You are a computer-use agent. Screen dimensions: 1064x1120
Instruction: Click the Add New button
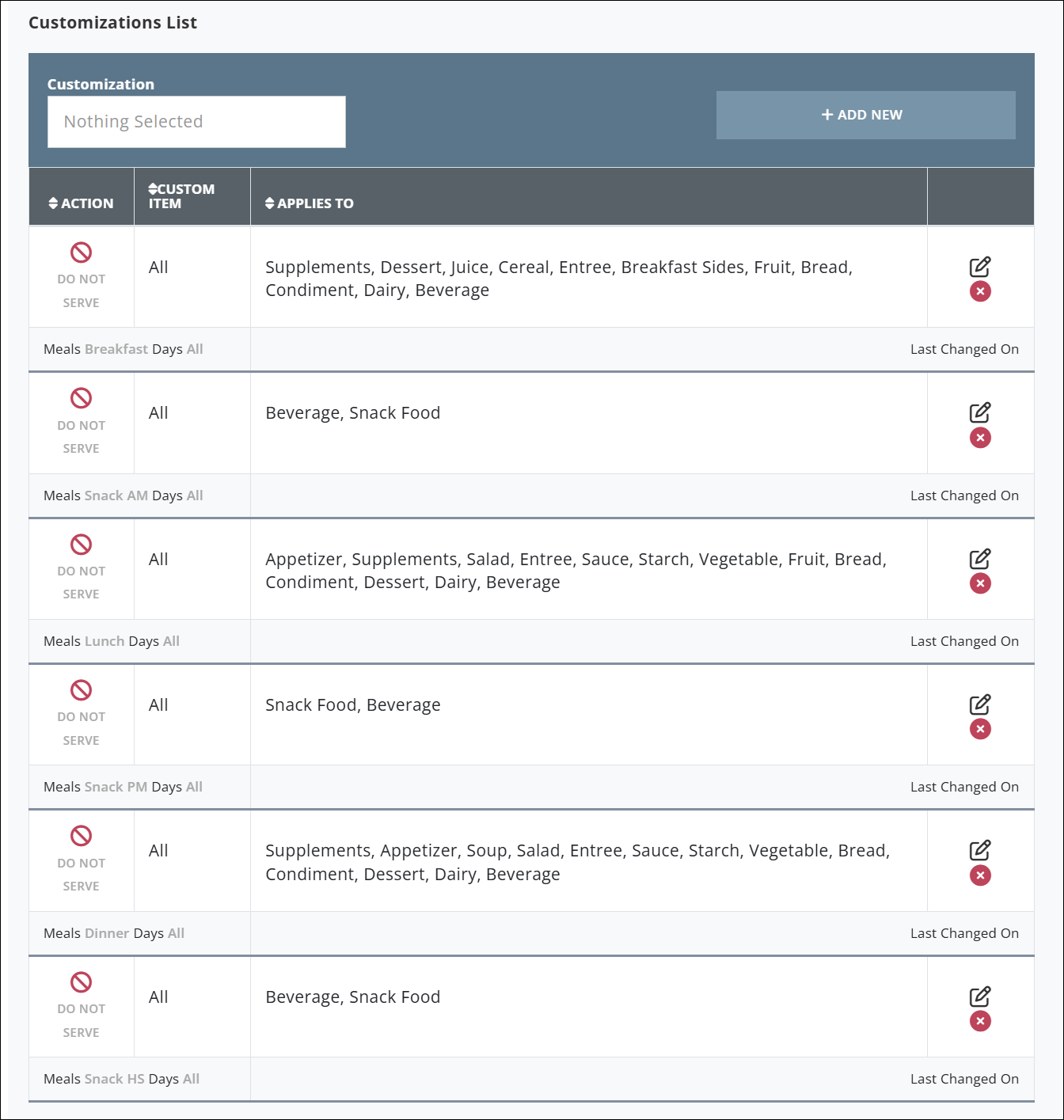click(865, 115)
